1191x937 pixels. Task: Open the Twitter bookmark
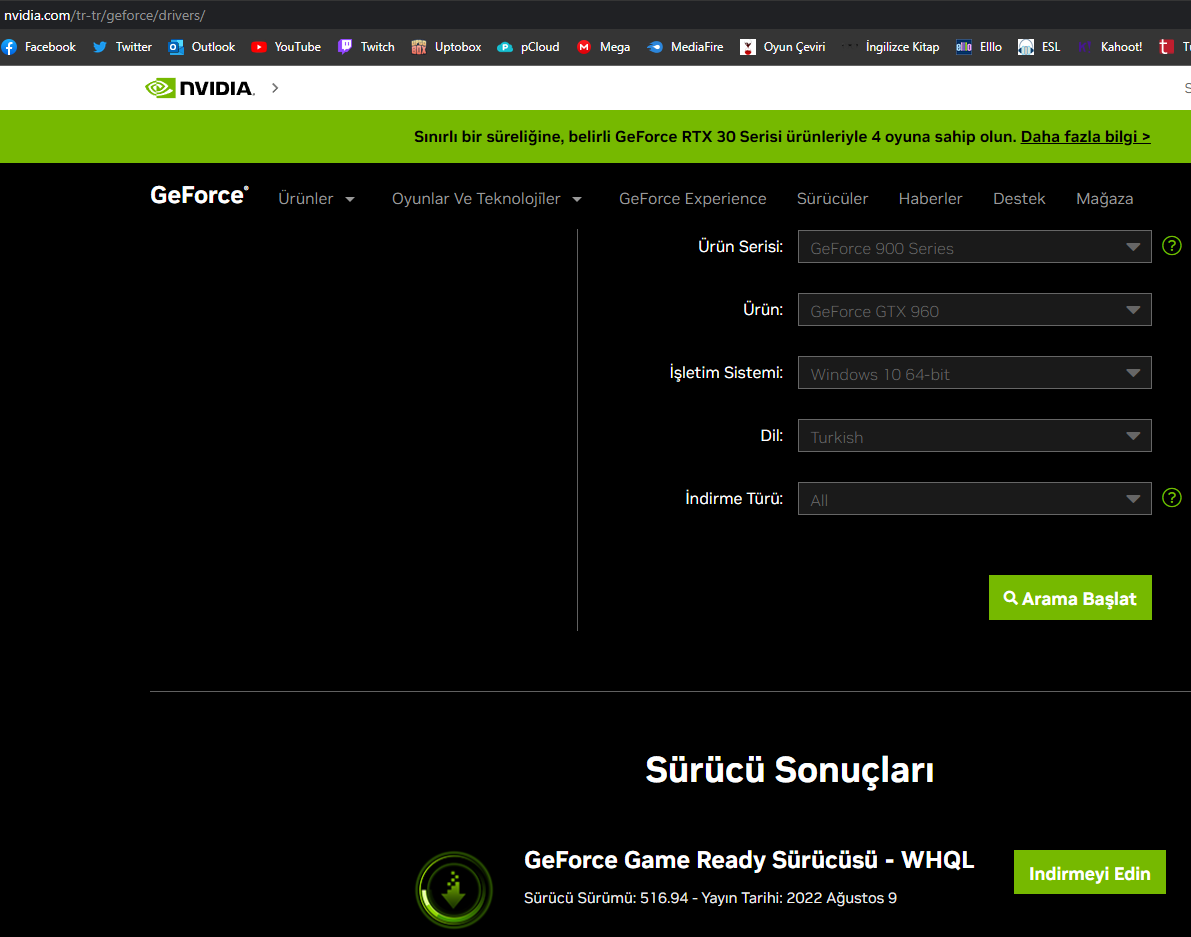122,47
